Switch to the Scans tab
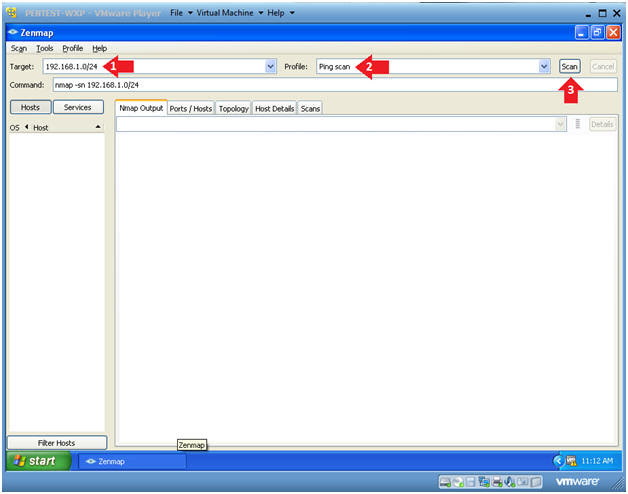 point(310,109)
